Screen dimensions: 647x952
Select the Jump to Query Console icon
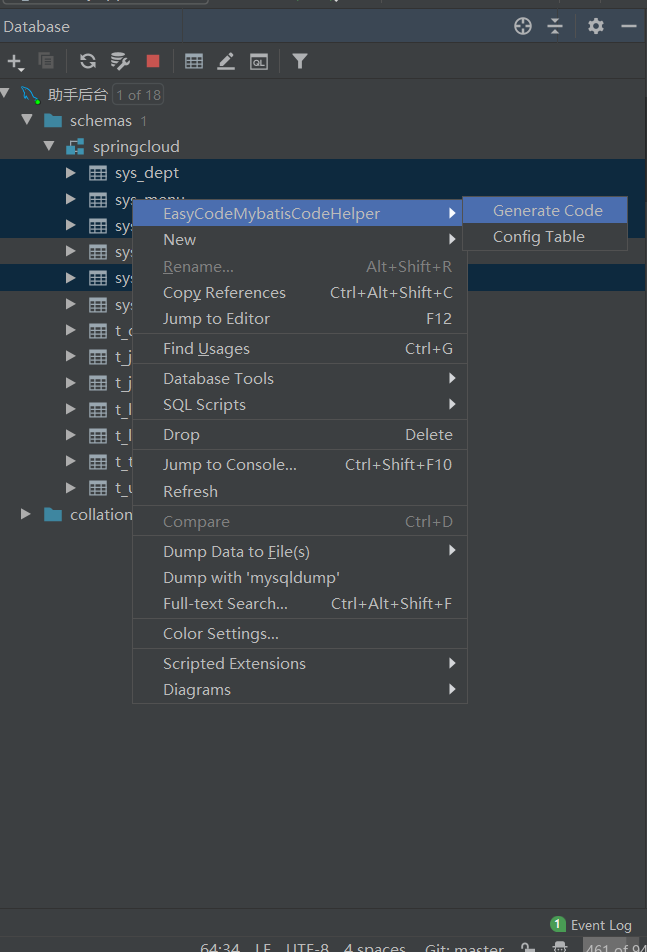tap(258, 61)
